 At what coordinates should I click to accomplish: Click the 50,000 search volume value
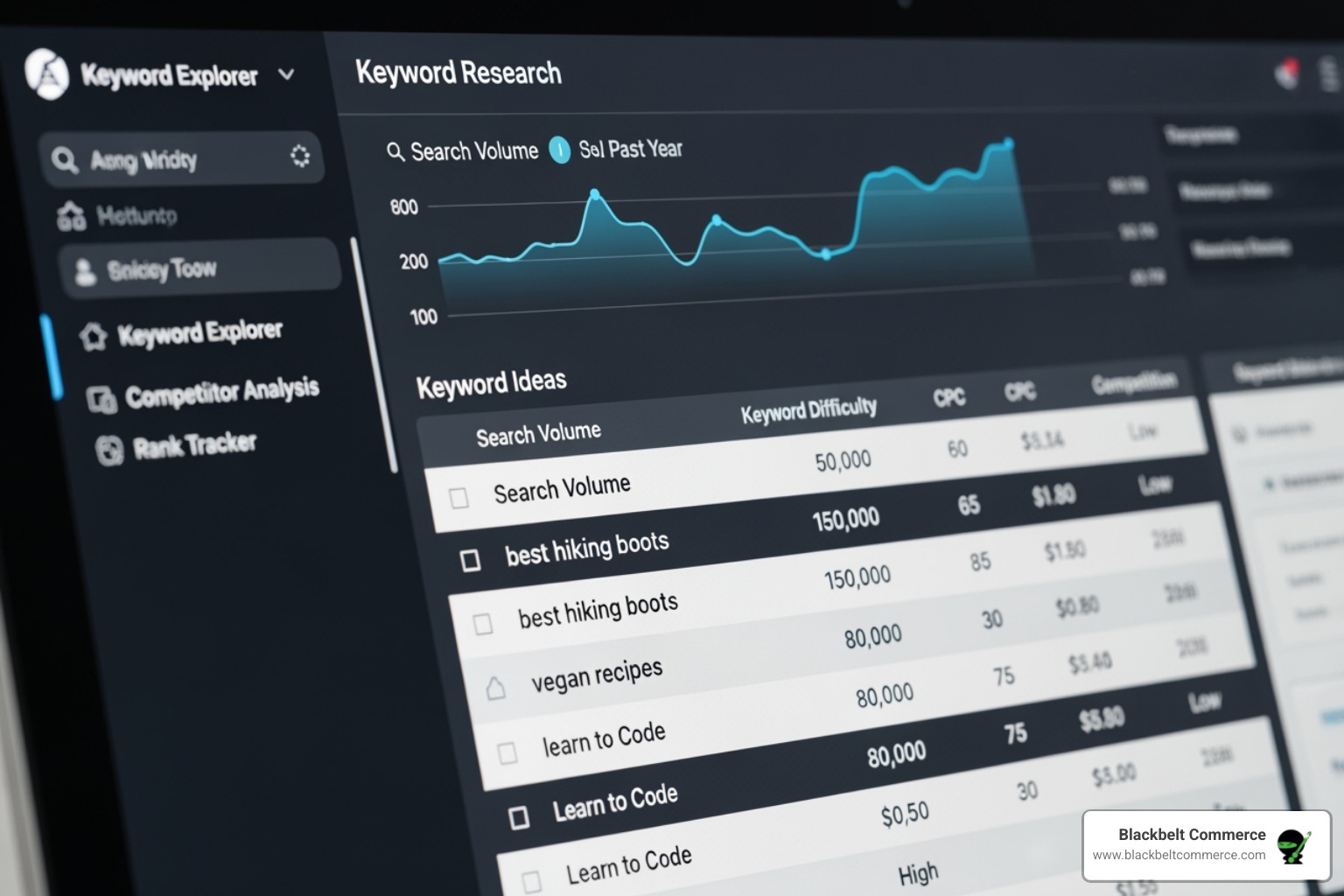coord(843,460)
